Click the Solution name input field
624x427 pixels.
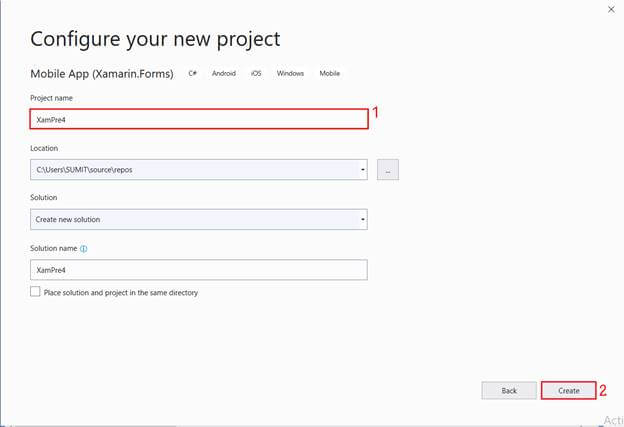click(199, 270)
